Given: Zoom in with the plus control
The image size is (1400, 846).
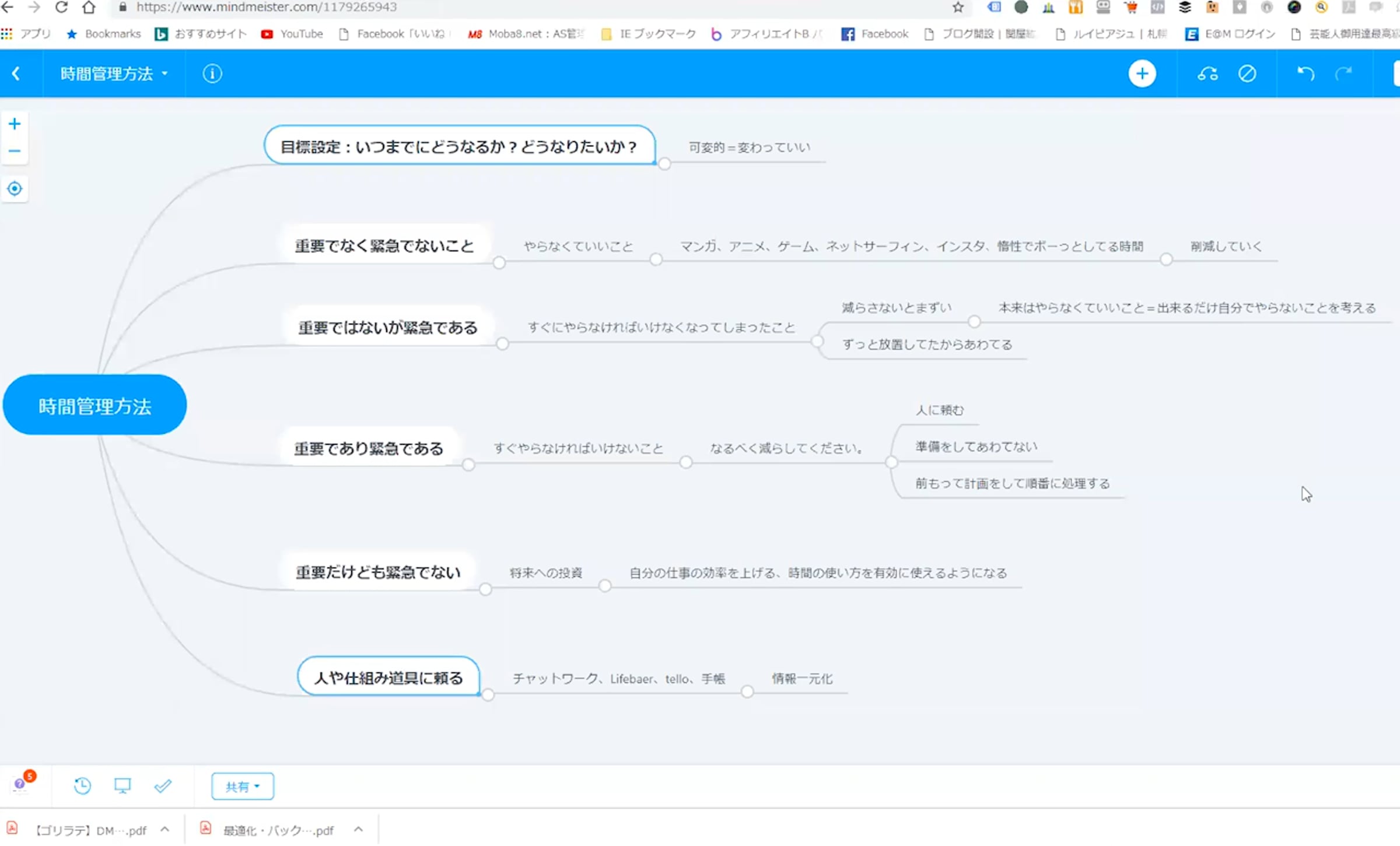Looking at the screenshot, I should pyautogui.click(x=15, y=124).
